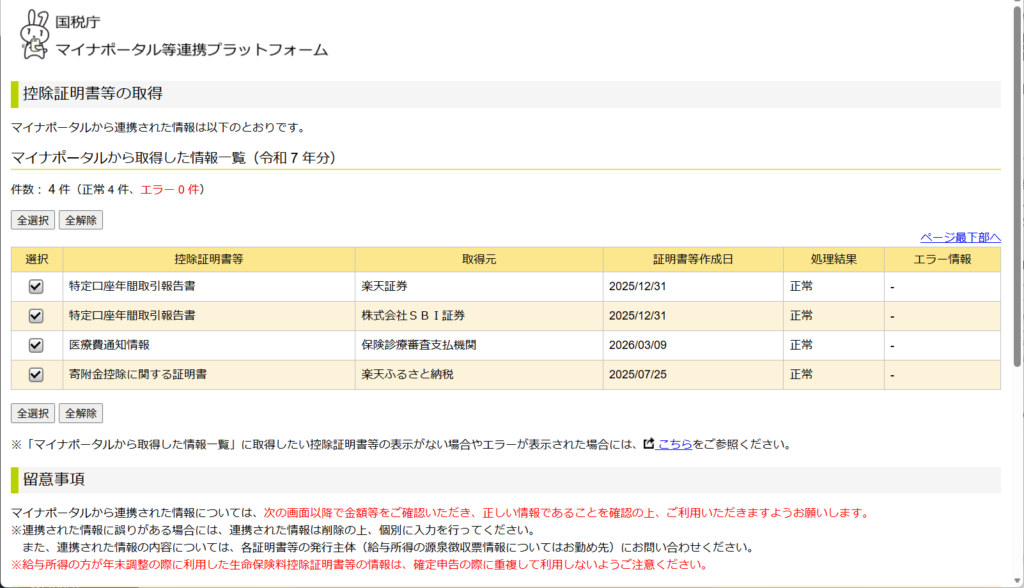Click the external link icon beside こちら

tap(649, 444)
